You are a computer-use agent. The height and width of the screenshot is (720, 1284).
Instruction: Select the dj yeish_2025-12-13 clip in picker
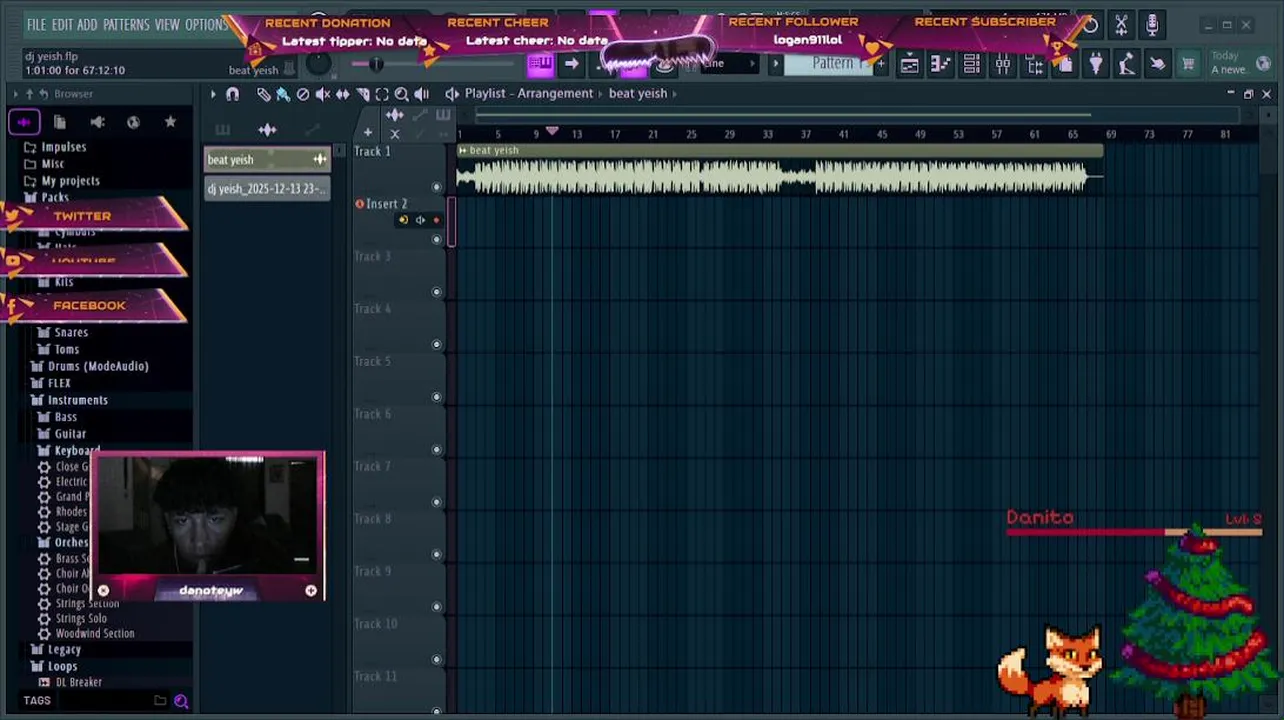coord(267,189)
